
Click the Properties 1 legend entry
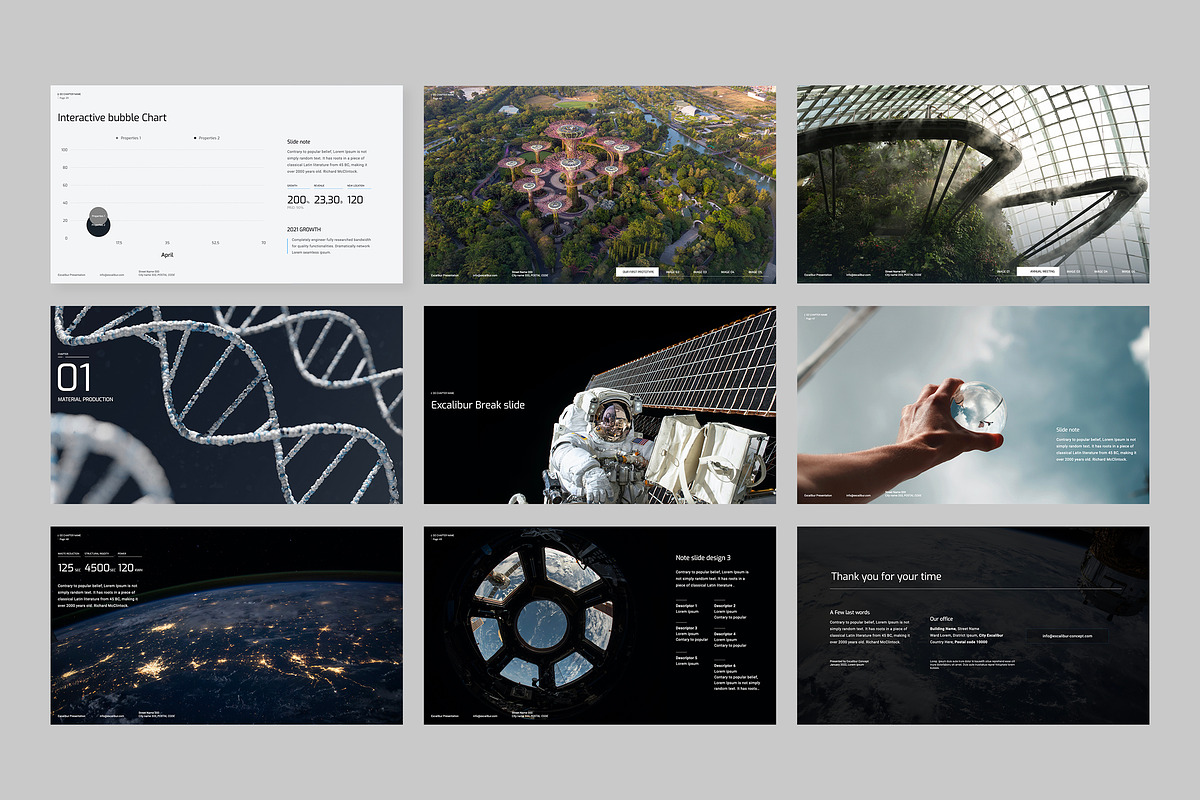click(x=129, y=138)
